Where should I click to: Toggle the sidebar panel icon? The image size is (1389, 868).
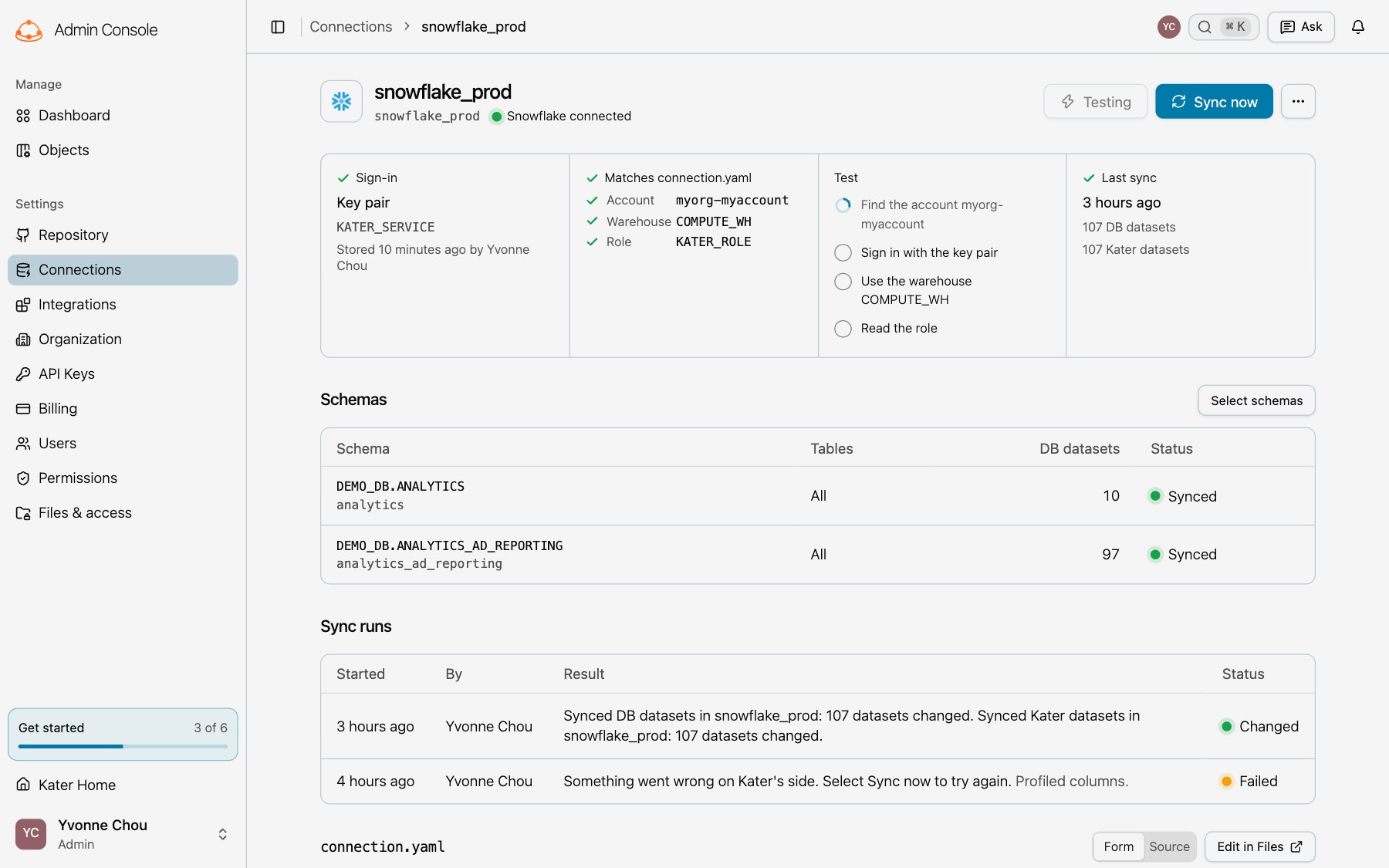click(278, 27)
